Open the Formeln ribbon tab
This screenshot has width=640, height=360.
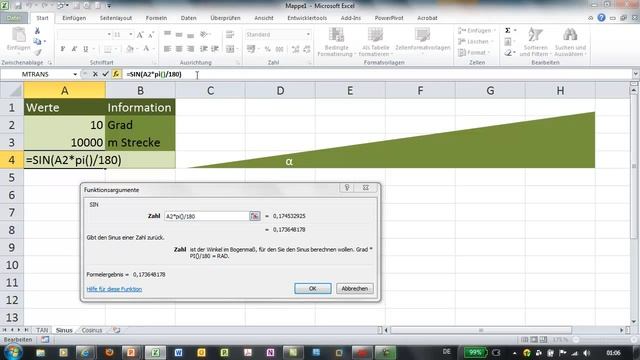[156, 18]
